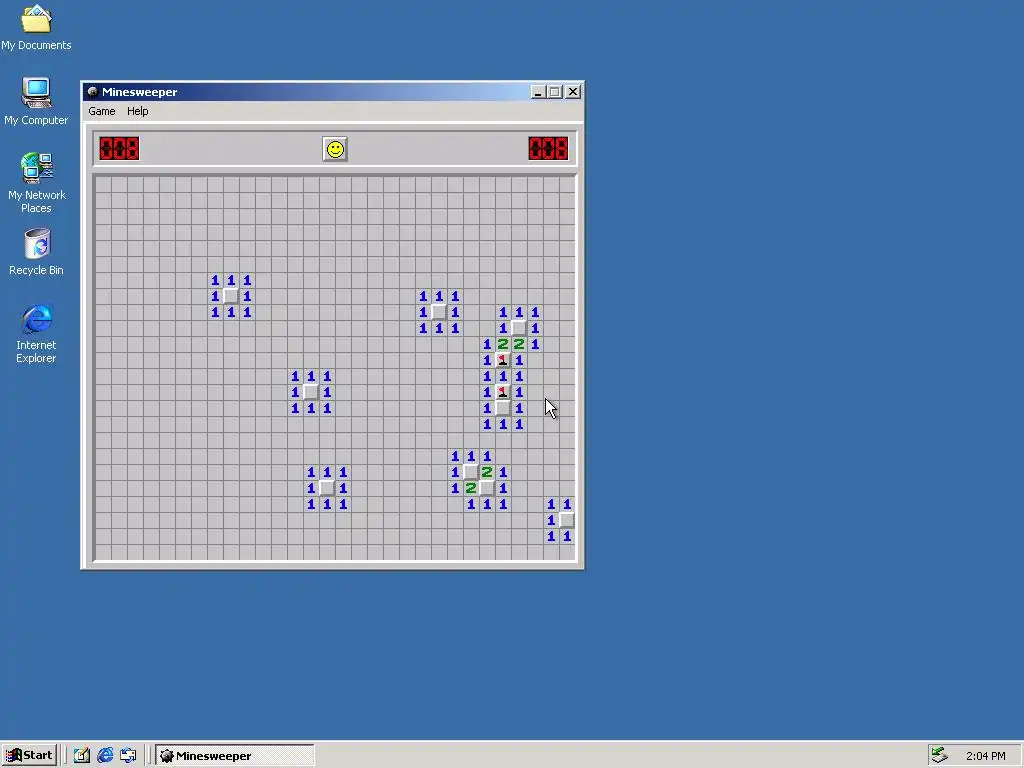The height and width of the screenshot is (768, 1024).
Task: Open the Game menu
Action: (102, 111)
